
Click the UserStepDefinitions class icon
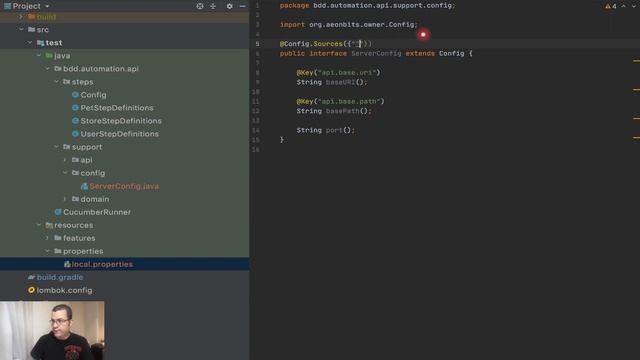tap(75, 134)
